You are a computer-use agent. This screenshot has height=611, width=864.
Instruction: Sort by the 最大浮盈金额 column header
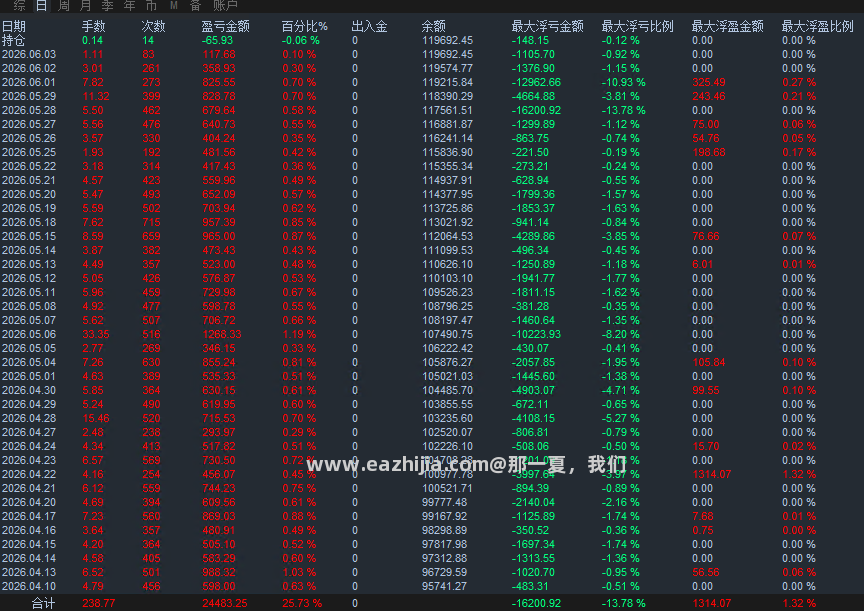click(727, 26)
